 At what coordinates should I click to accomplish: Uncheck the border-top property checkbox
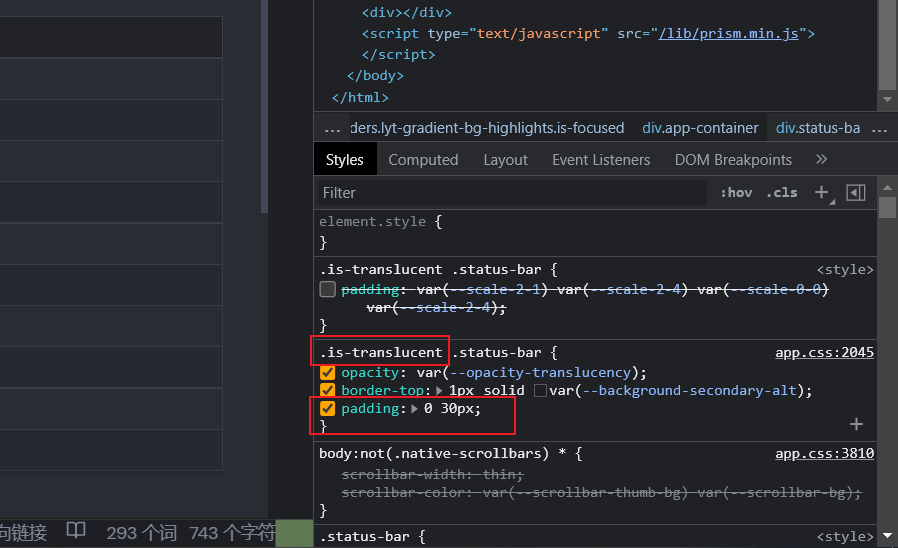coord(328,391)
